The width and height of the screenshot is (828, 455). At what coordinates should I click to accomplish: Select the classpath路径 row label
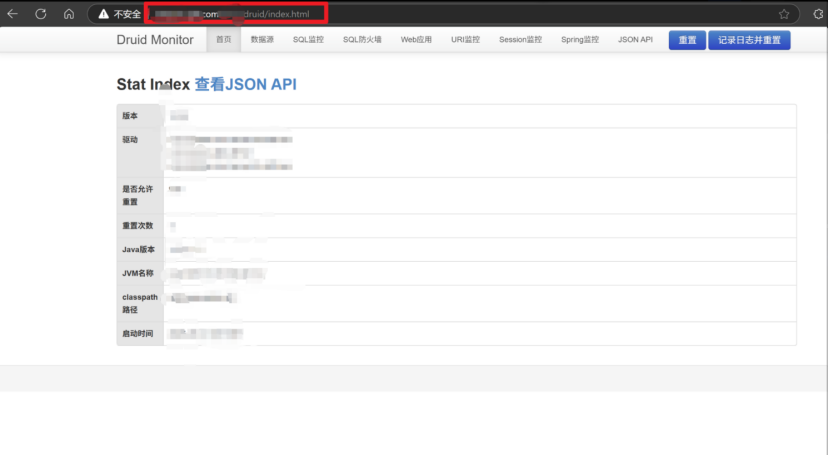click(140, 304)
